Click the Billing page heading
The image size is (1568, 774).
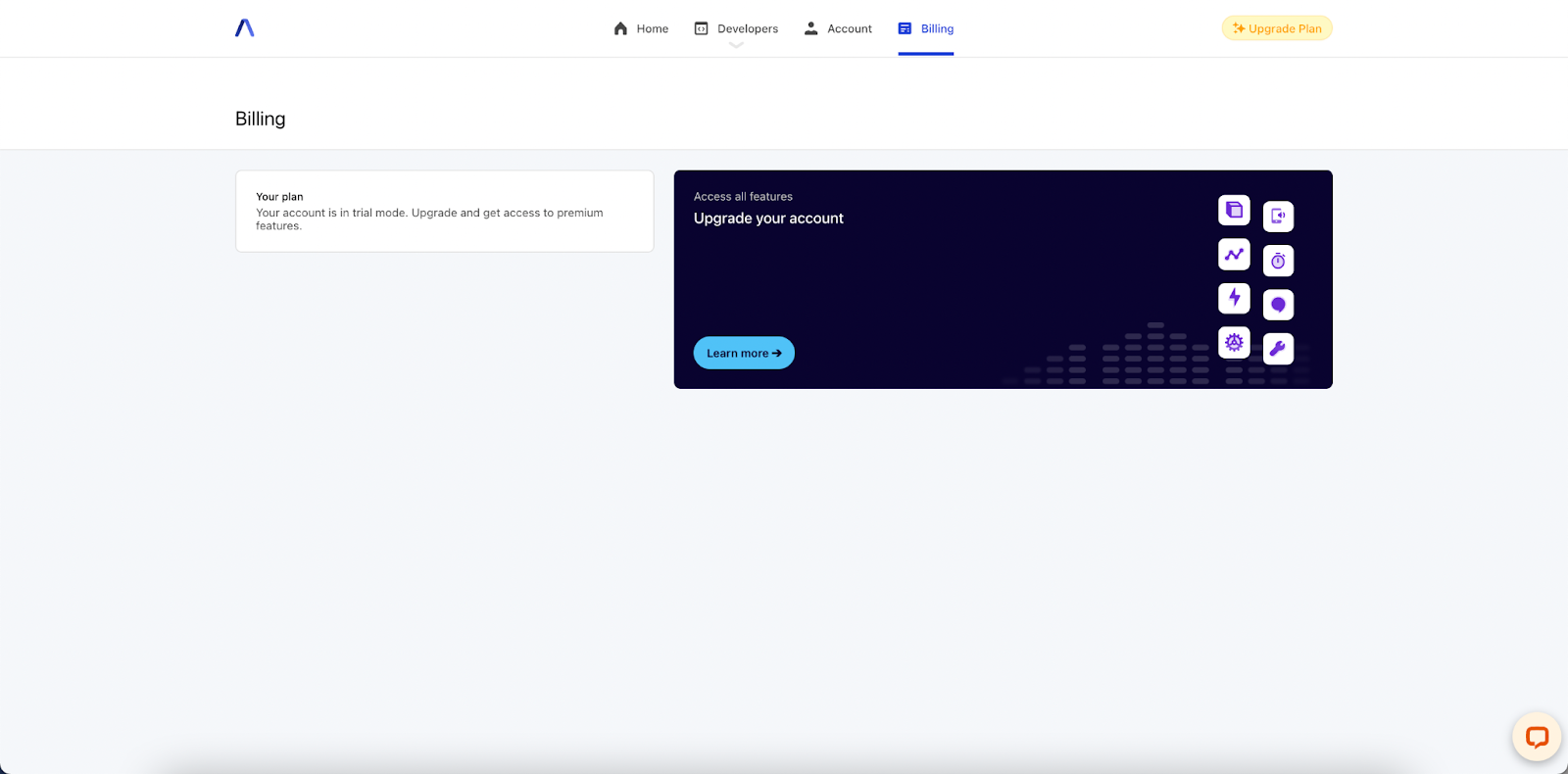(261, 119)
